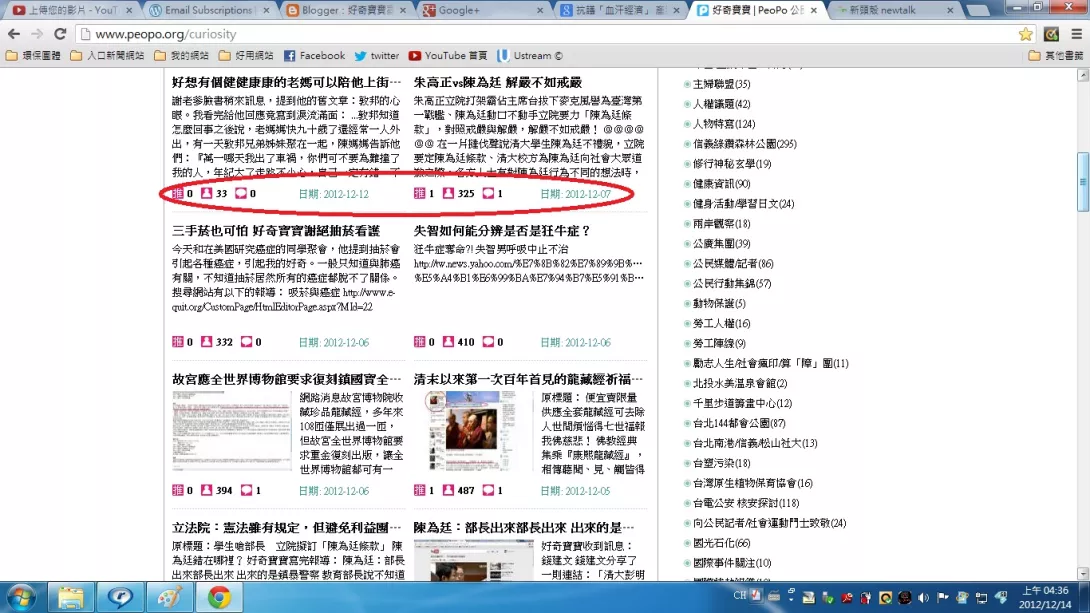Click the recommend 推 icon on the 三手菸 article
Image resolution: width=1090 pixels, height=613 pixels.
tap(177, 342)
